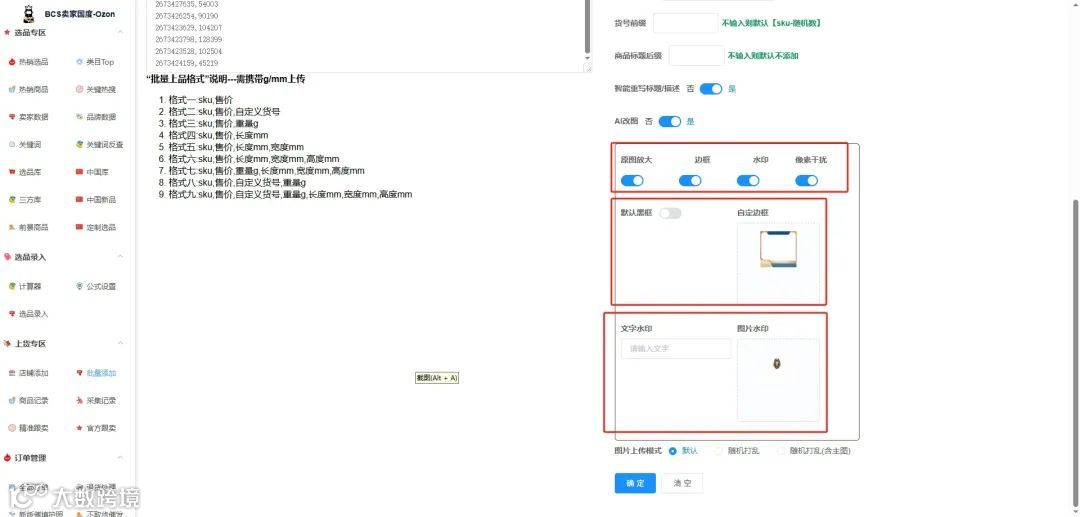Open 采集记录 sidebar entry
This screenshot has width=1080, height=517.
pos(96,401)
